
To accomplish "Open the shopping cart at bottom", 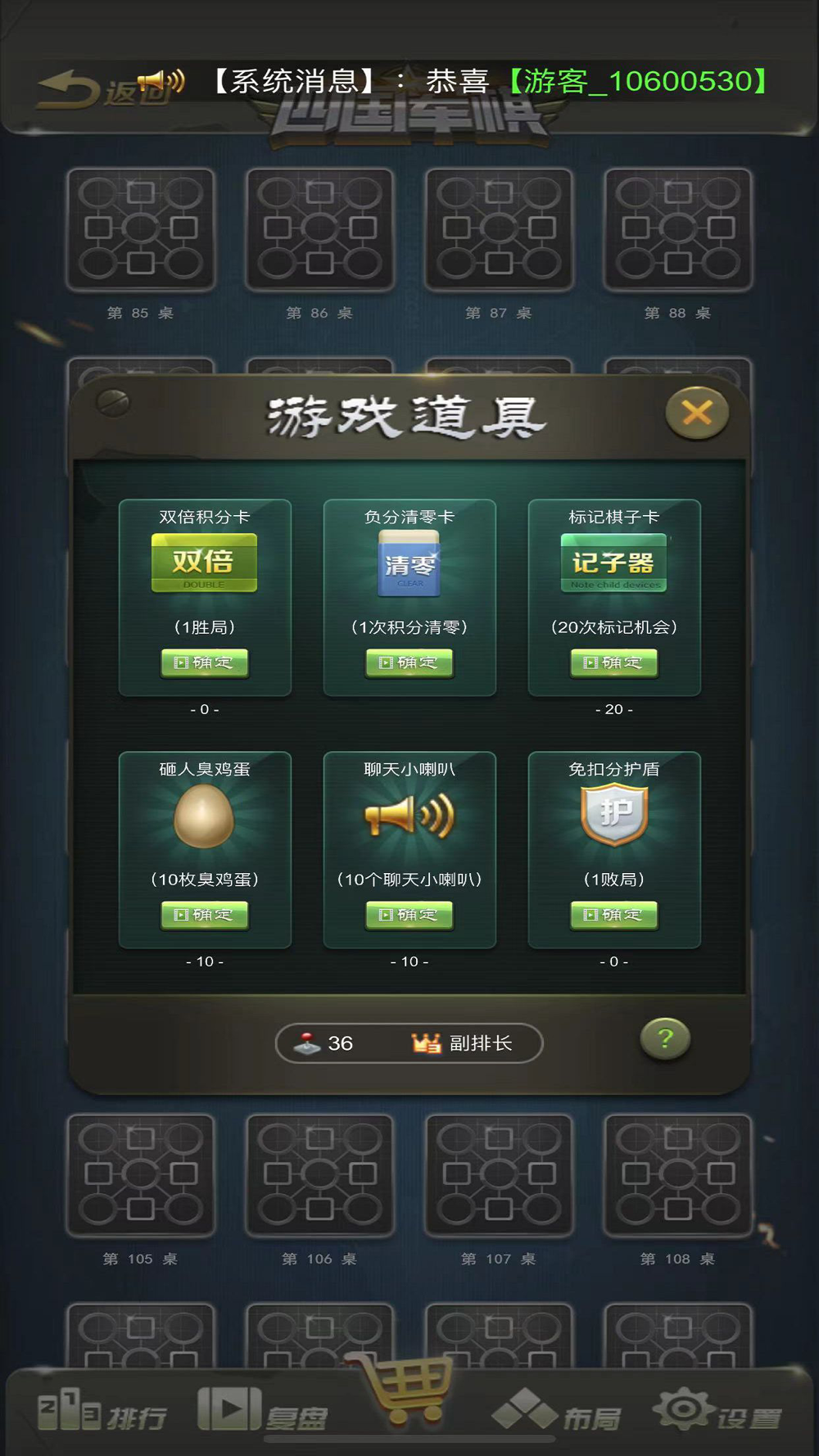I will [x=405, y=1388].
